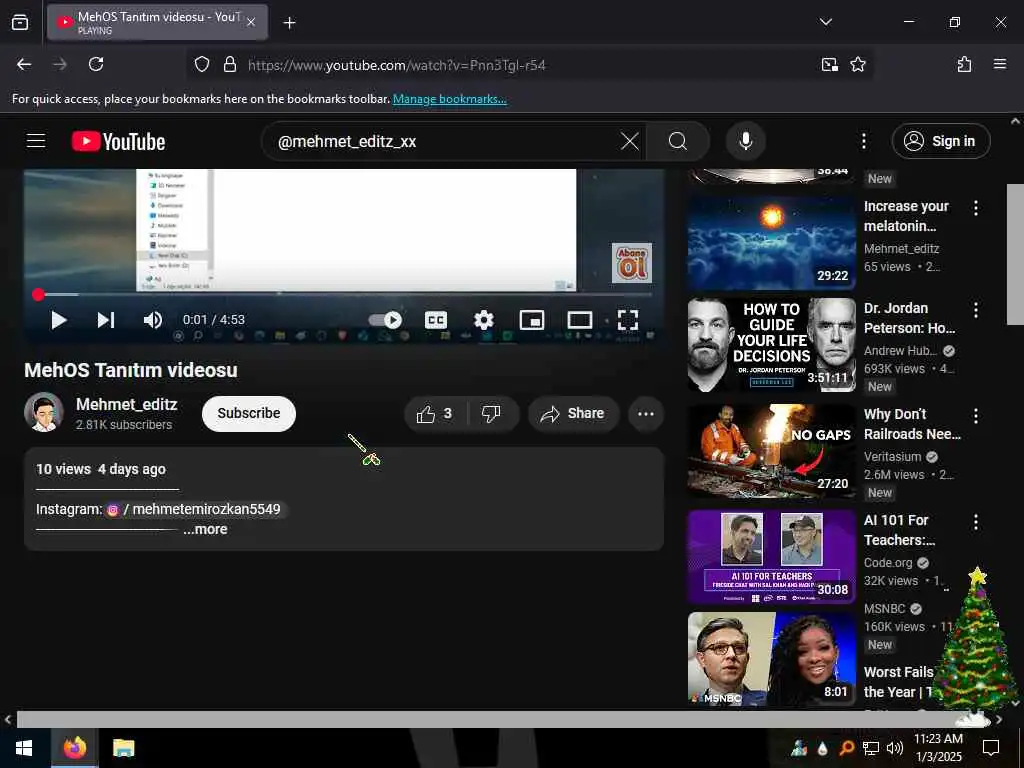
Task: Play the MehOS video
Action: click(59, 320)
